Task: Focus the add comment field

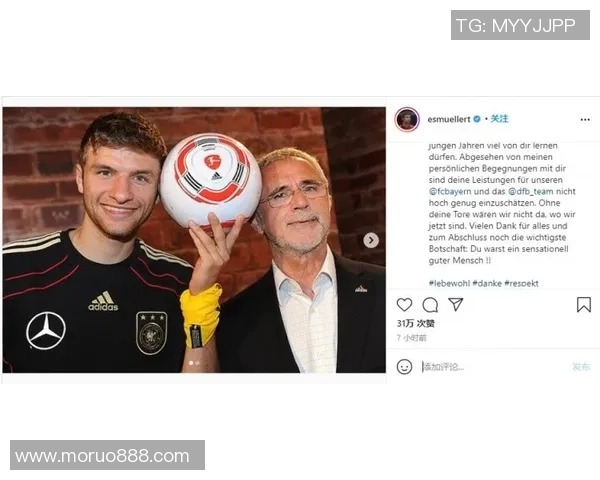Action: [x=494, y=367]
